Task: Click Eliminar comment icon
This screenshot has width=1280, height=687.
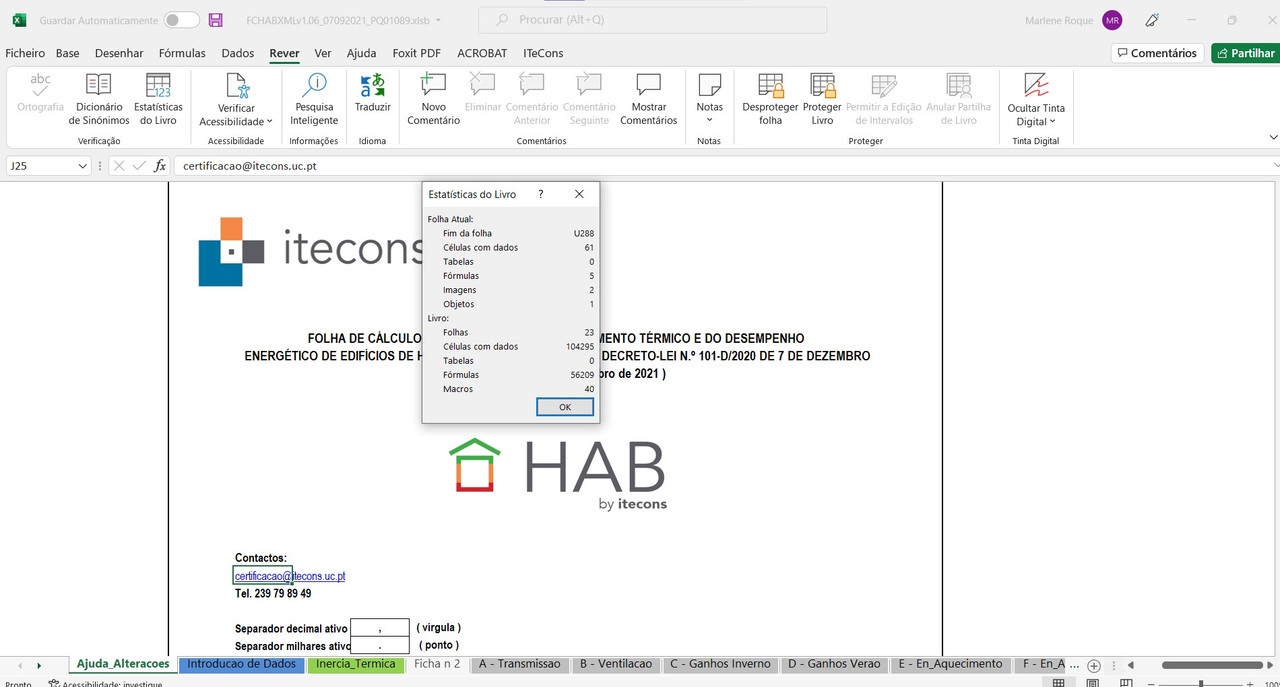Action: [483, 93]
